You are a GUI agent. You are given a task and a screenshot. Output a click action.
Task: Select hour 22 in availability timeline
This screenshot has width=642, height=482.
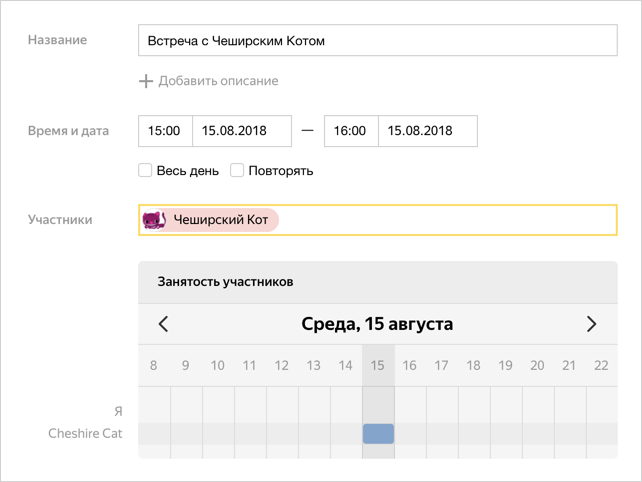coord(601,365)
